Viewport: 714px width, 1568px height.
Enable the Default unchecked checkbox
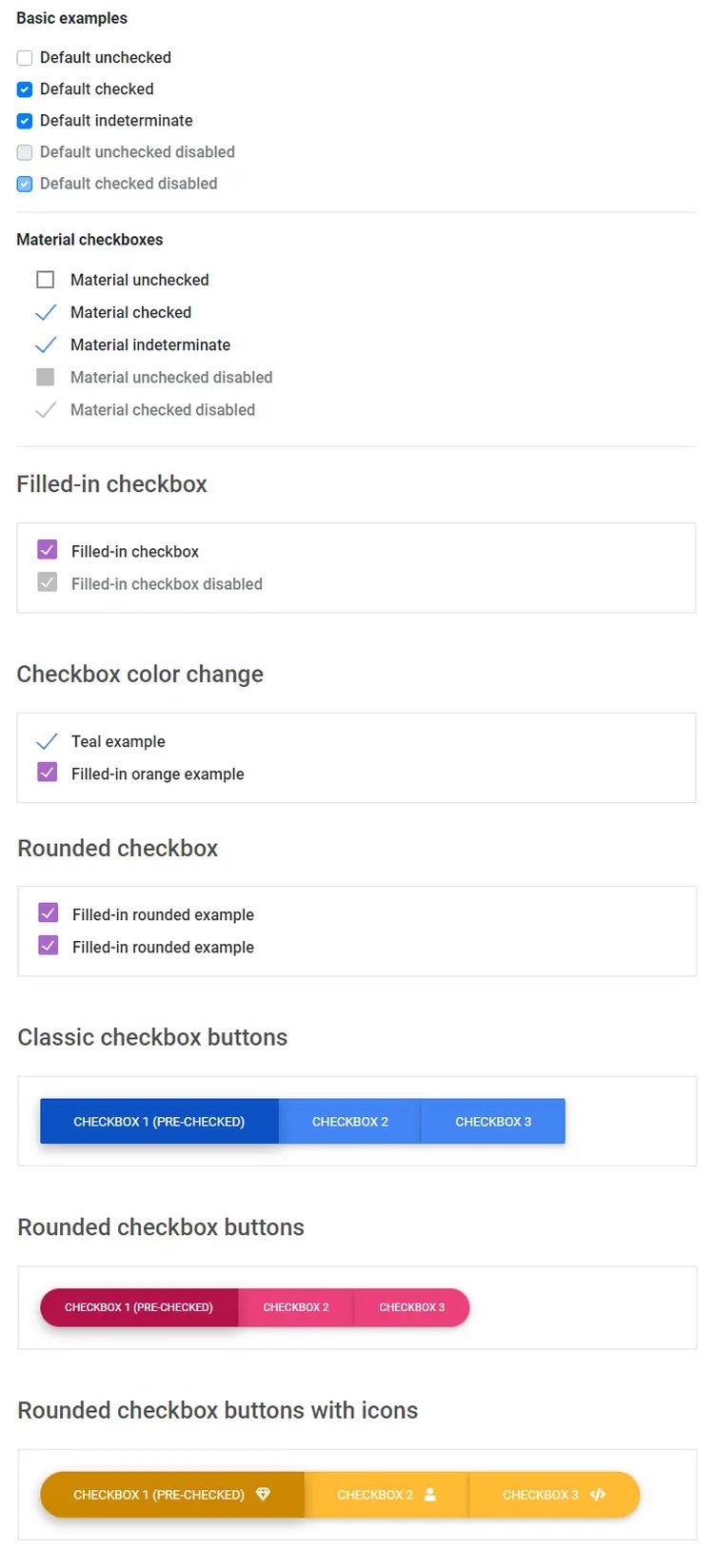pos(24,58)
